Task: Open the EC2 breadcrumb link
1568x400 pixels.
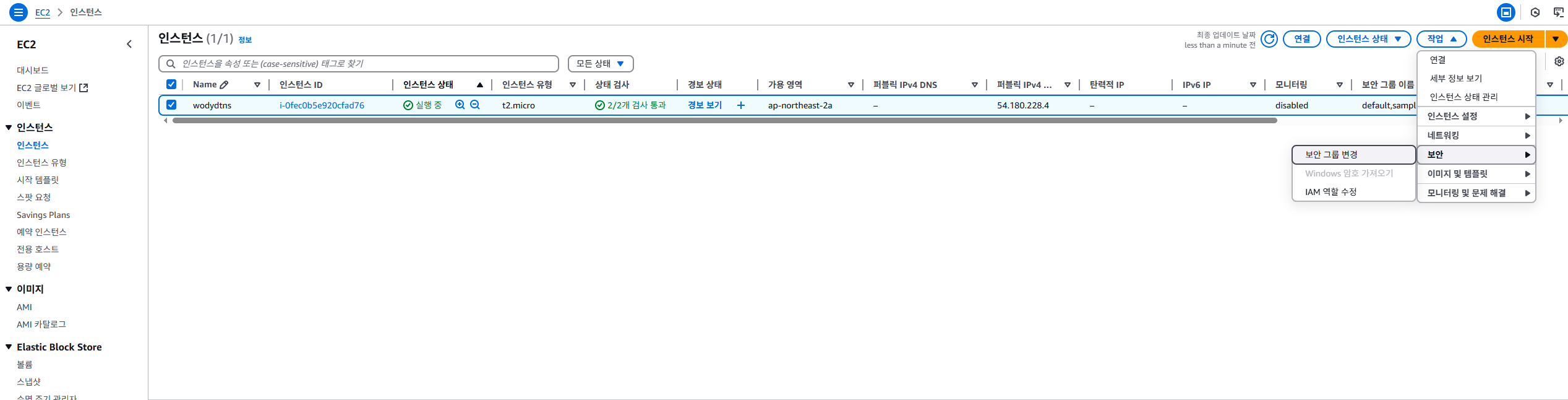Action: pyautogui.click(x=43, y=12)
